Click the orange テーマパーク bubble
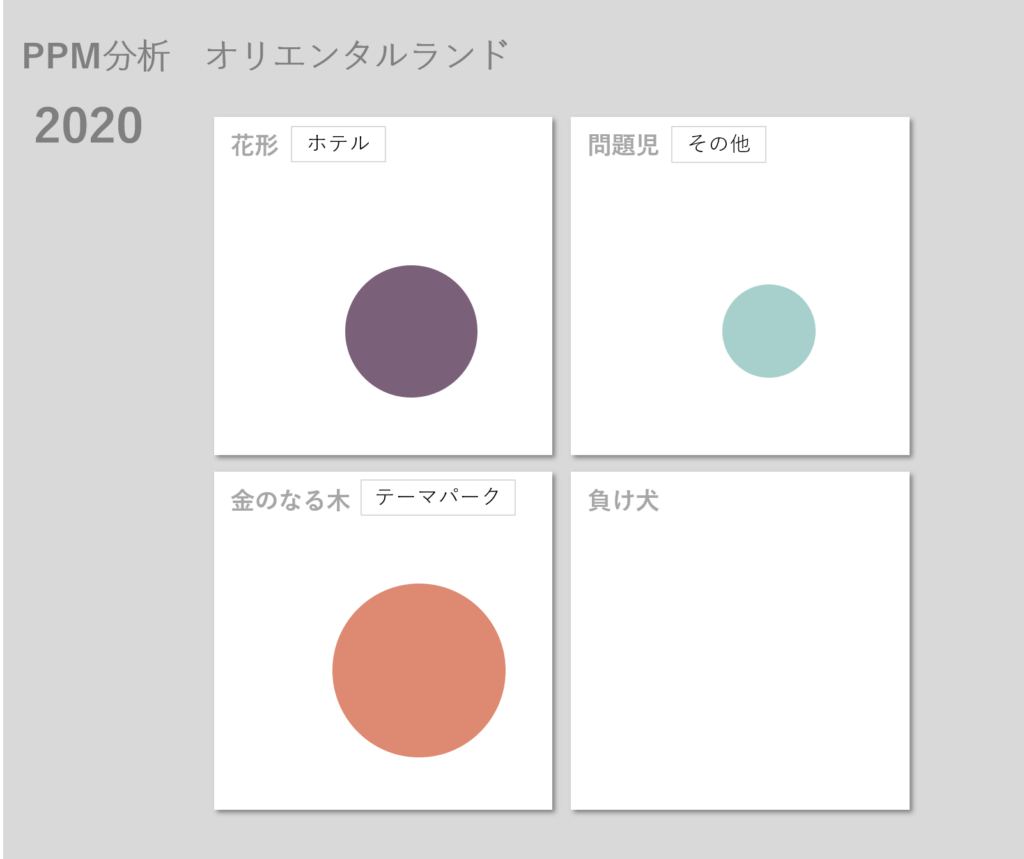The width and height of the screenshot is (1024, 859). (x=418, y=670)
